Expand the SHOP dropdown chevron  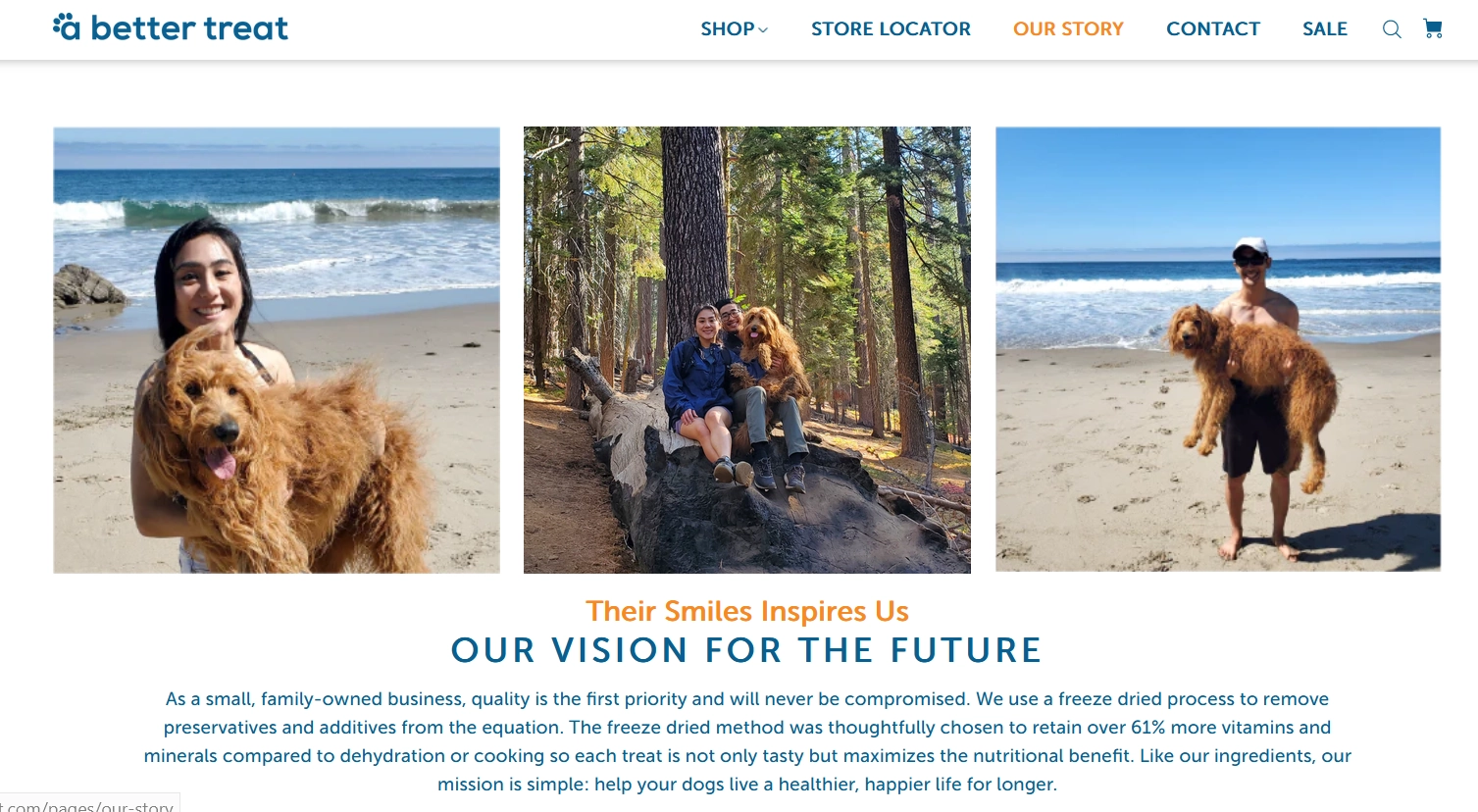(763, 30)
